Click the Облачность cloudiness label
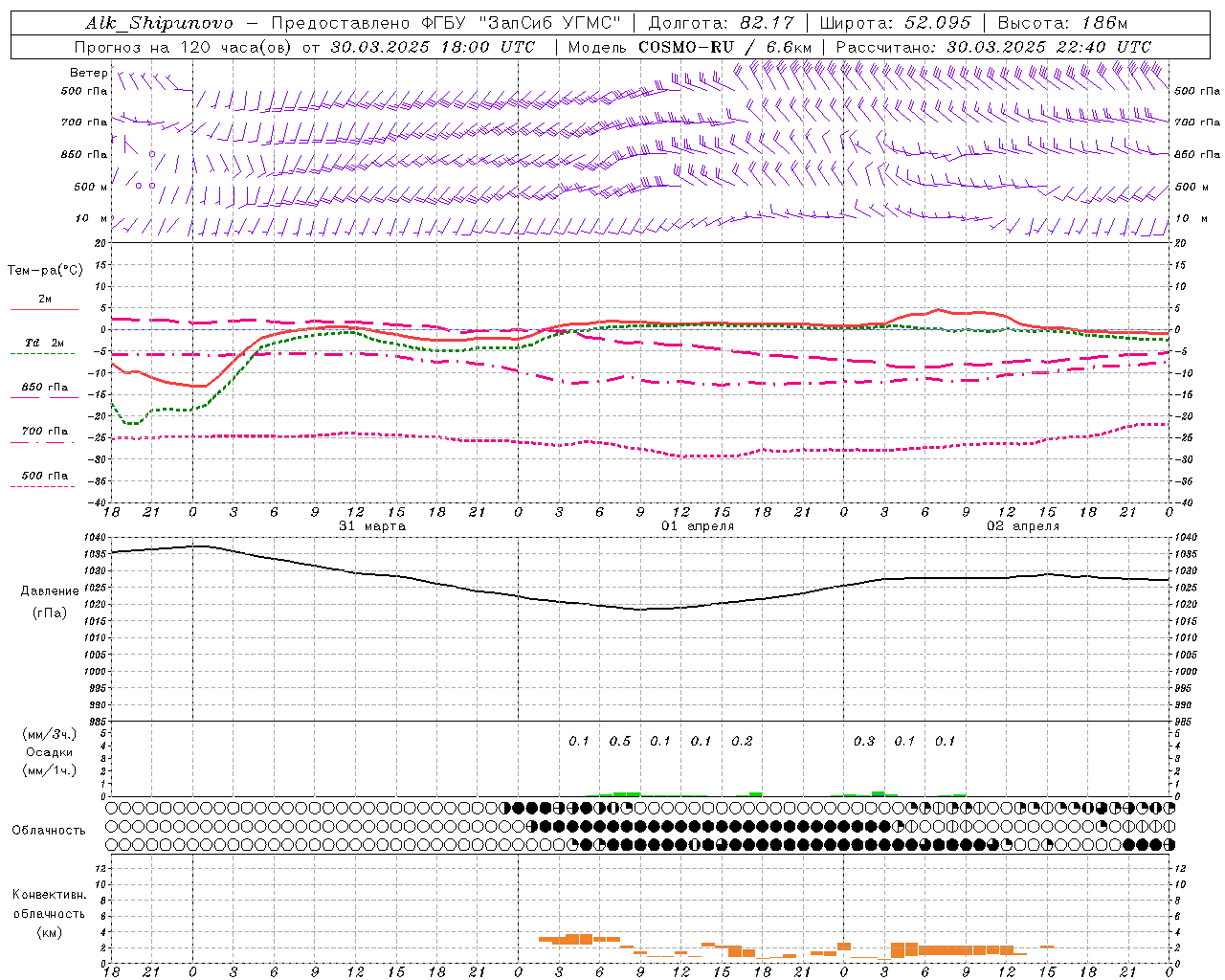1225x980 pixels. point(49,830)
